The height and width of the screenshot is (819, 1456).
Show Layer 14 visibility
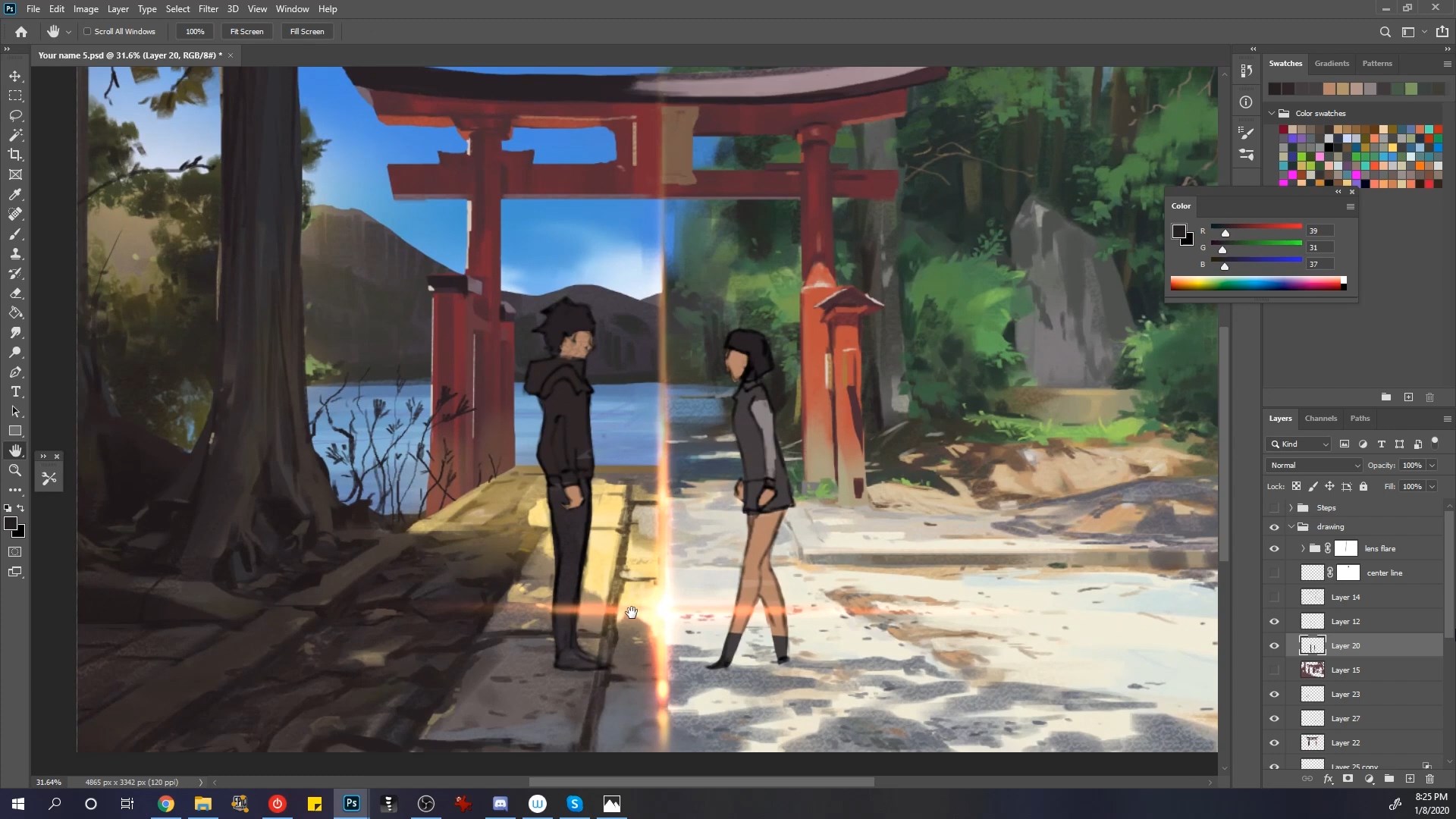[x=1274, y=598]
